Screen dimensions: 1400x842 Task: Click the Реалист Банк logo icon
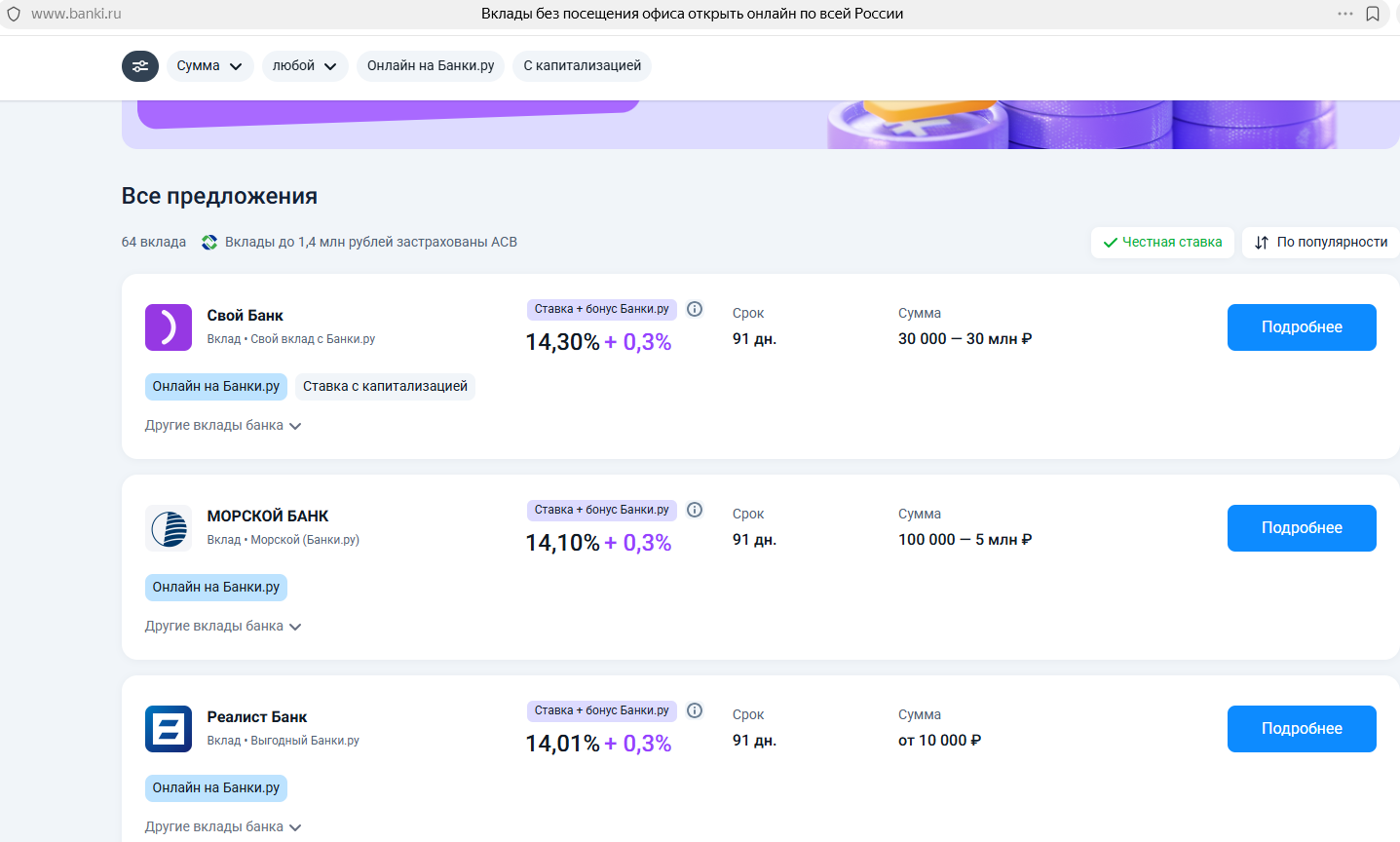(x=169, y=729)
